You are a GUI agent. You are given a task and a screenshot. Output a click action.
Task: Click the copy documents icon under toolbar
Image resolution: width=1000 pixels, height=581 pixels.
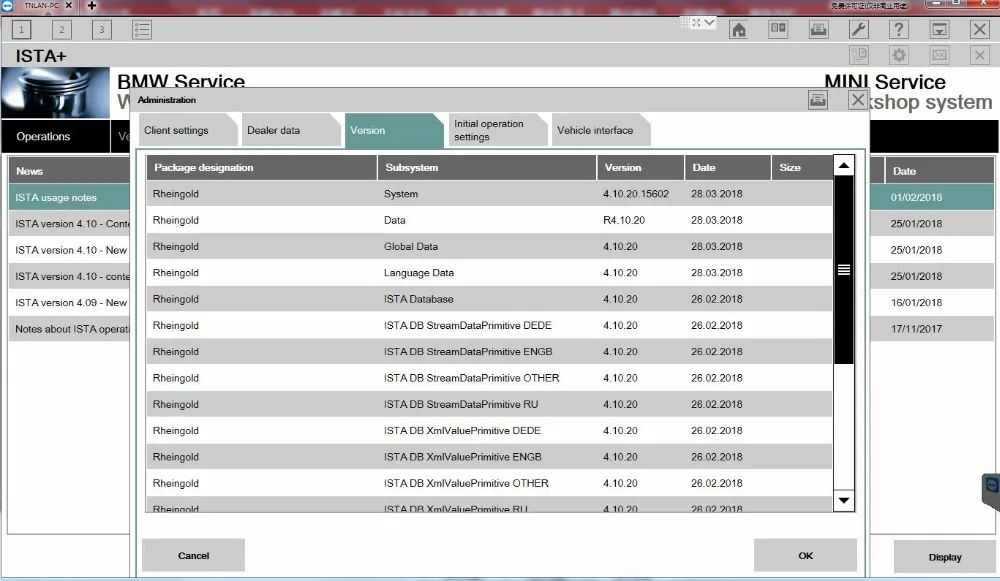pos(859,55)
